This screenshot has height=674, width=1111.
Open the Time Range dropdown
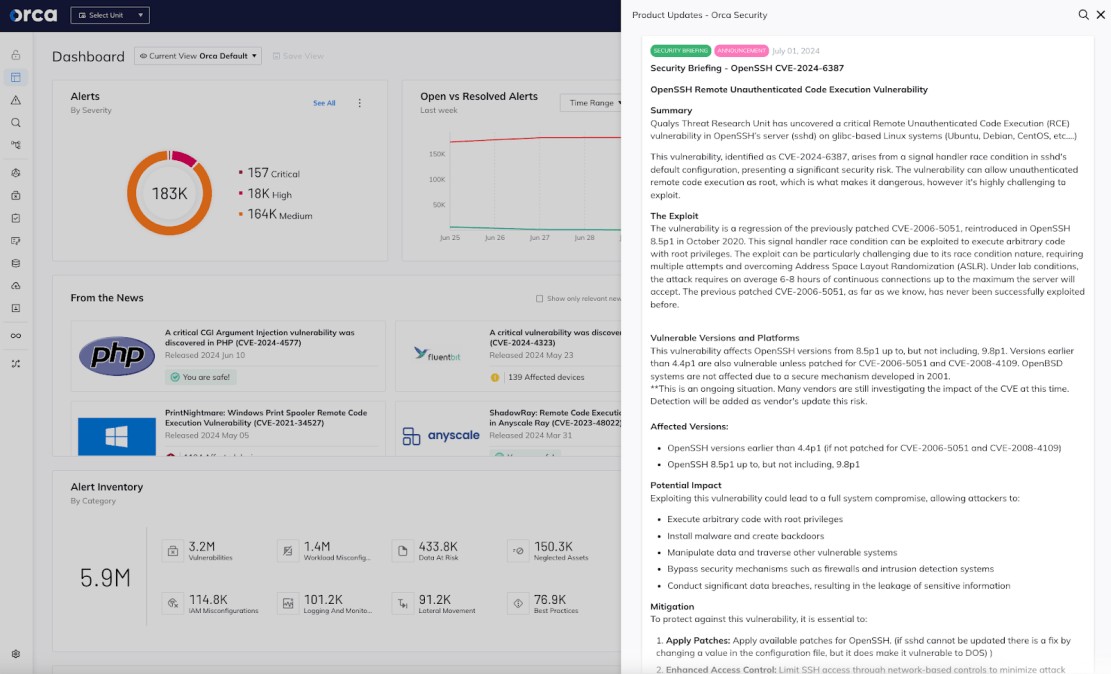tap(591, 103)
